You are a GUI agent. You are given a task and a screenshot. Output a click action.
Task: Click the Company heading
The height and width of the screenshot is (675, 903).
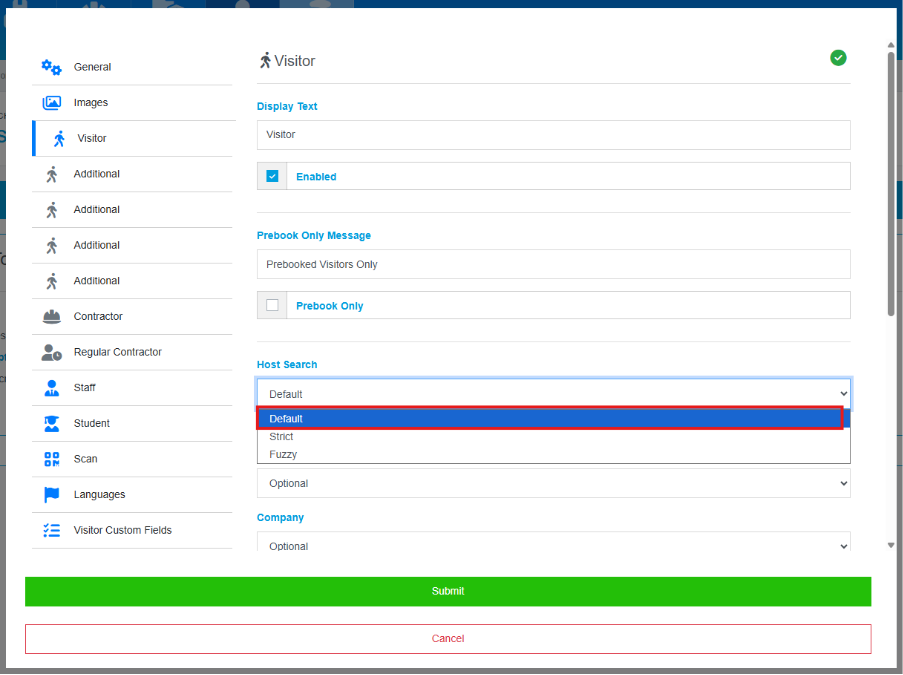280,517
